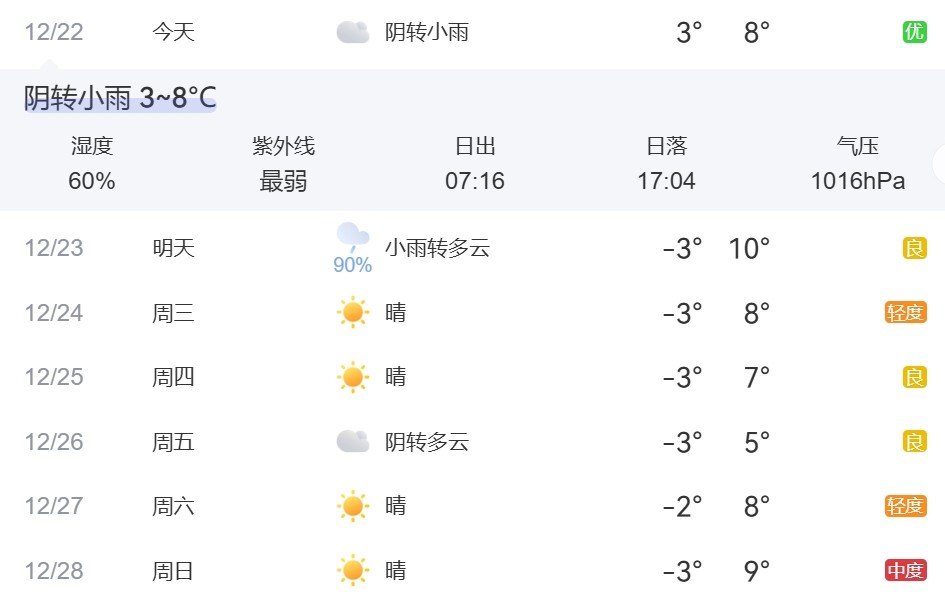This screenshot has width=945, height=598.
Task: Click the red 中度 pollution badge
Action: click(905, 571)
